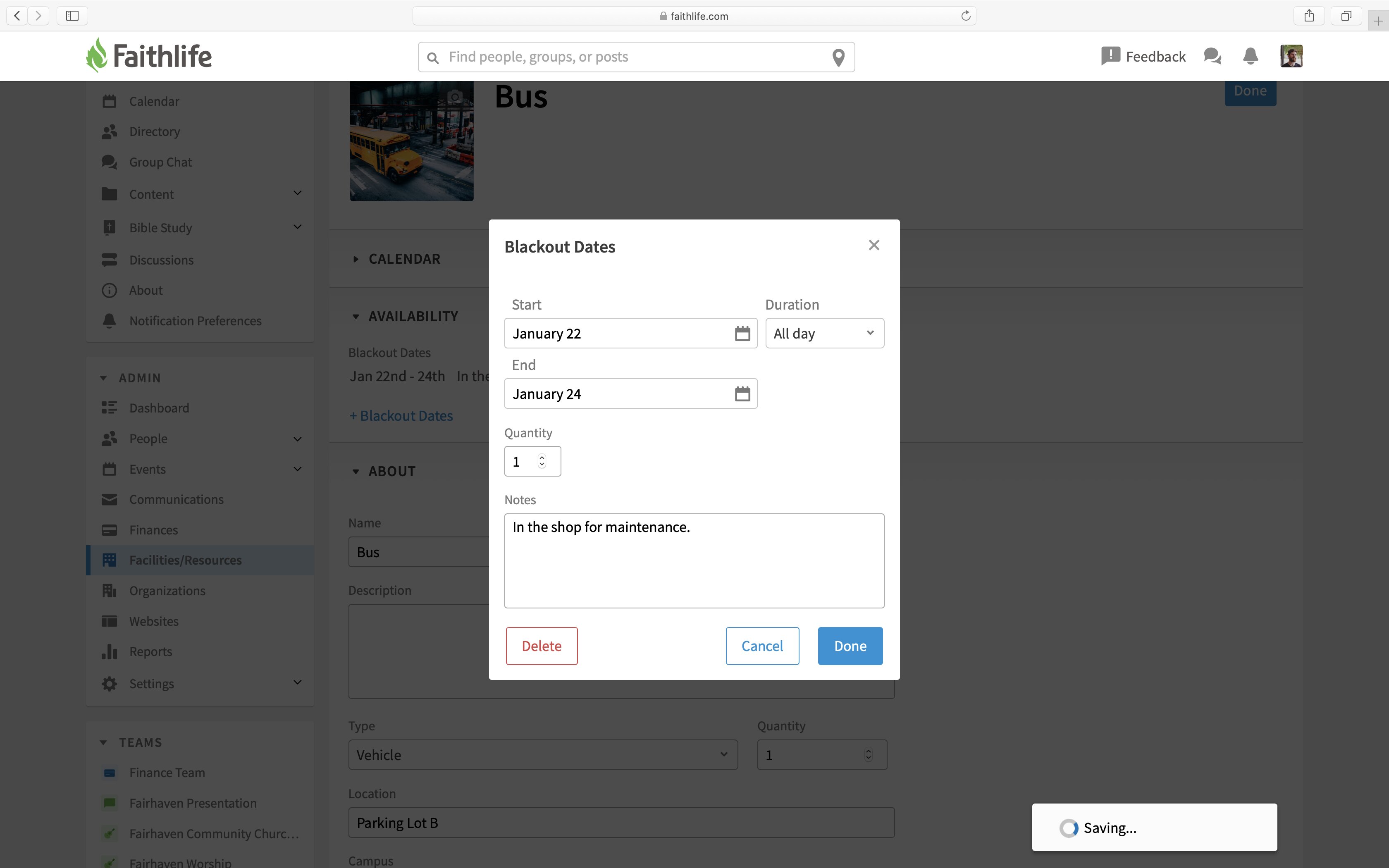The width and height of the screenshot is (1389, 868).
Task: Click the page Done button behind dialog
Action: (1250, 92)
